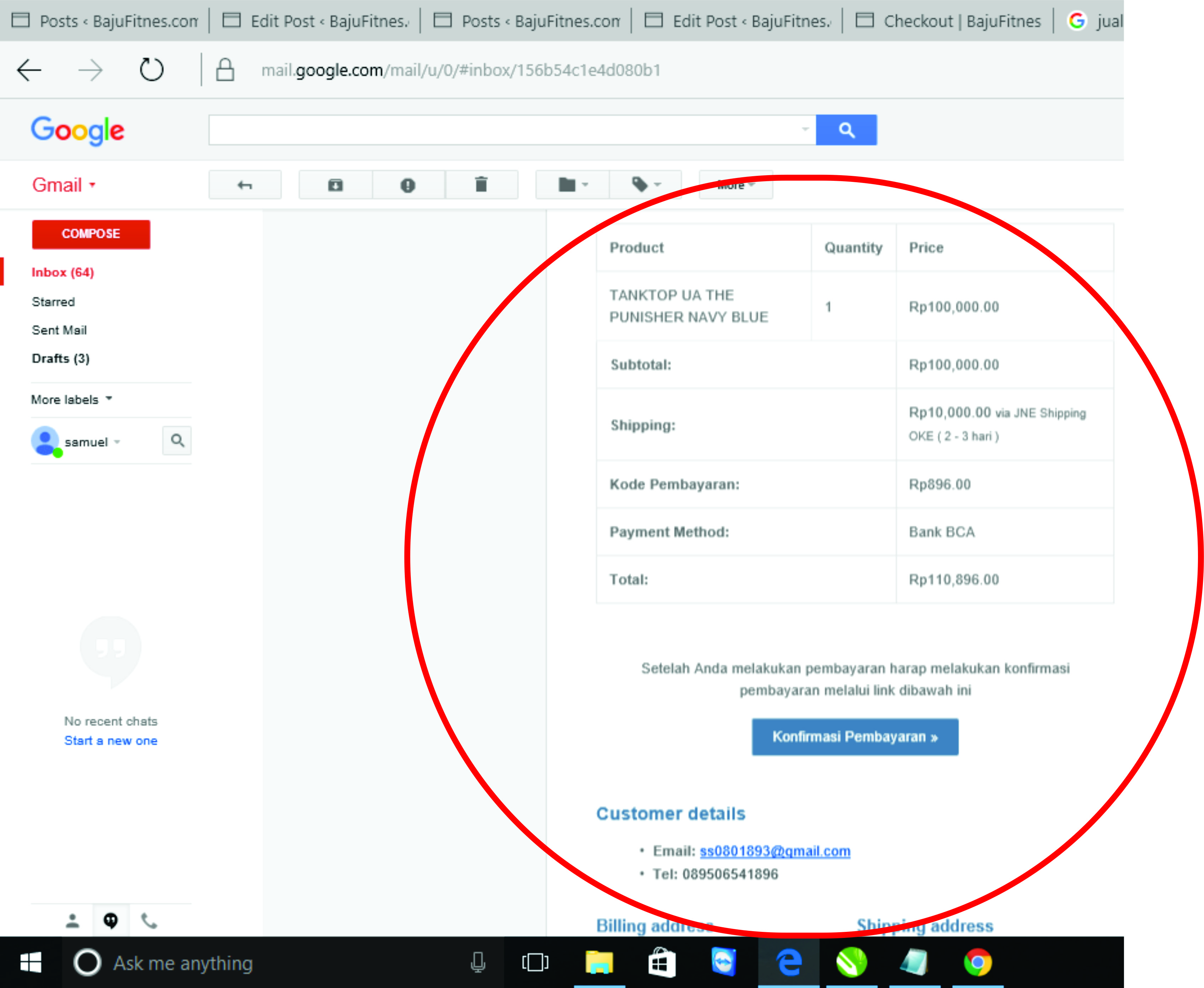Open search options dropdown arrow

[x=805, y=129]
